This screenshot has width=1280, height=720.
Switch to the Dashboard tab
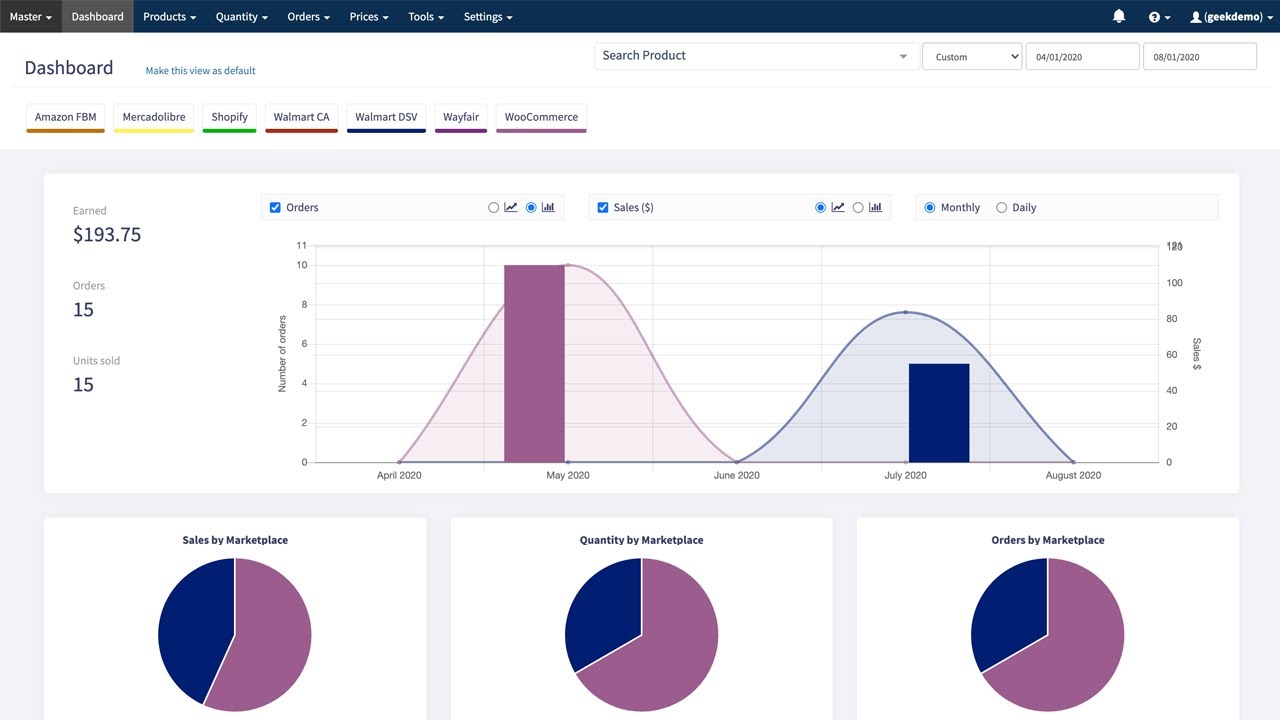pos(97,16)
